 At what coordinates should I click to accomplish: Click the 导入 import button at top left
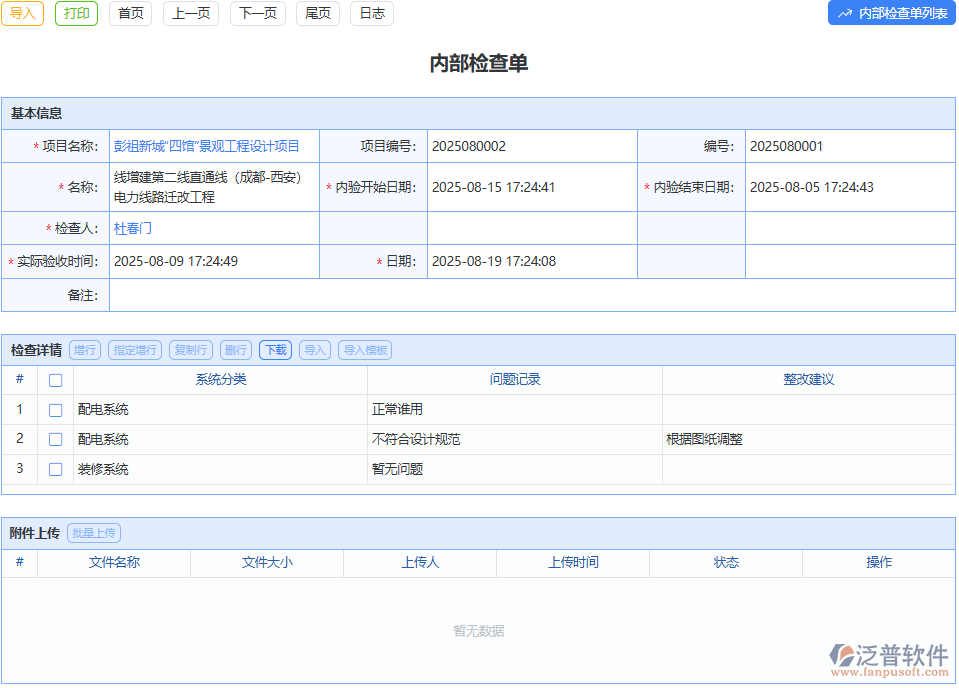22,14
